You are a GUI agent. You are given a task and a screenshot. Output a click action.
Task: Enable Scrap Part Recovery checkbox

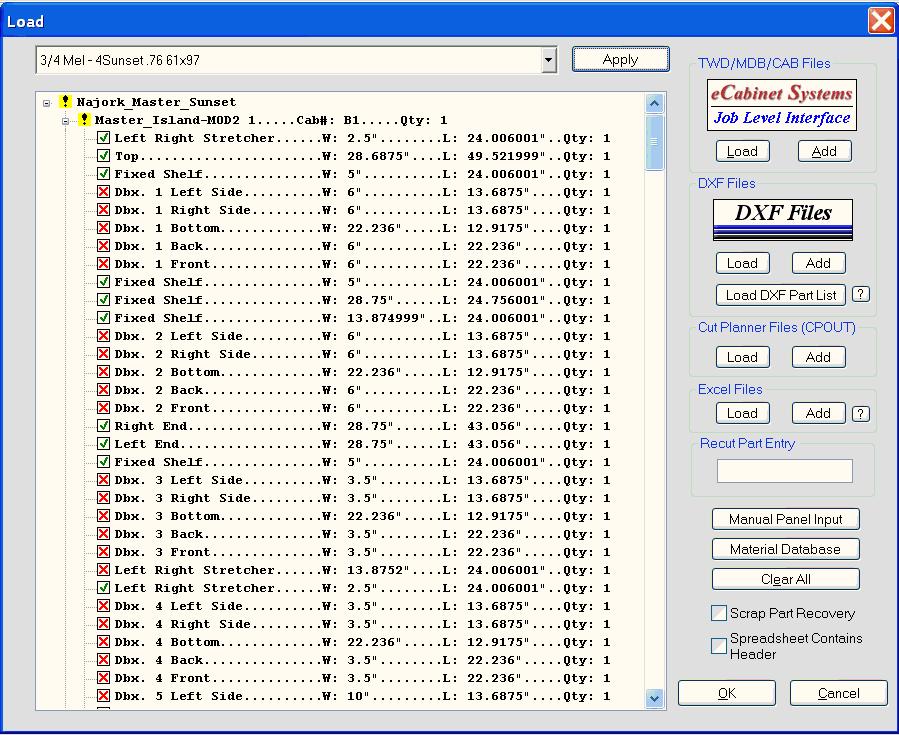tap(718, 613)
